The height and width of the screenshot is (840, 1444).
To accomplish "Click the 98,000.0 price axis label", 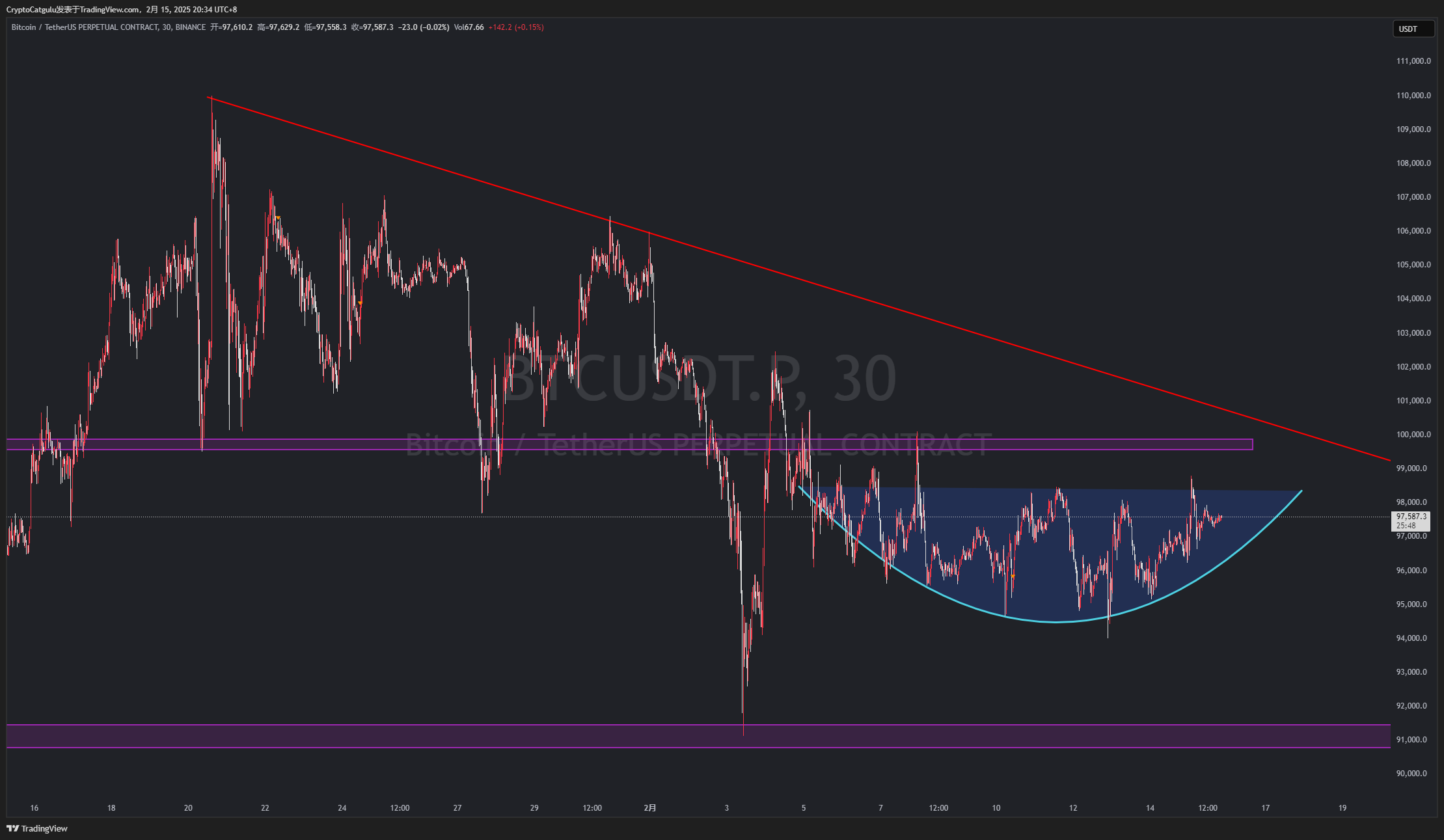I will (x=1411, y=502).
